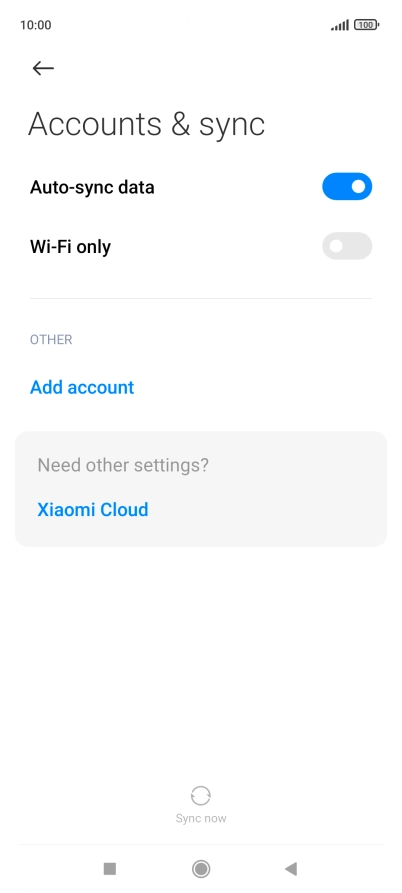Tap the divider line above OTHER section
This screenshot has width=402, height=893.
(201, 298)
